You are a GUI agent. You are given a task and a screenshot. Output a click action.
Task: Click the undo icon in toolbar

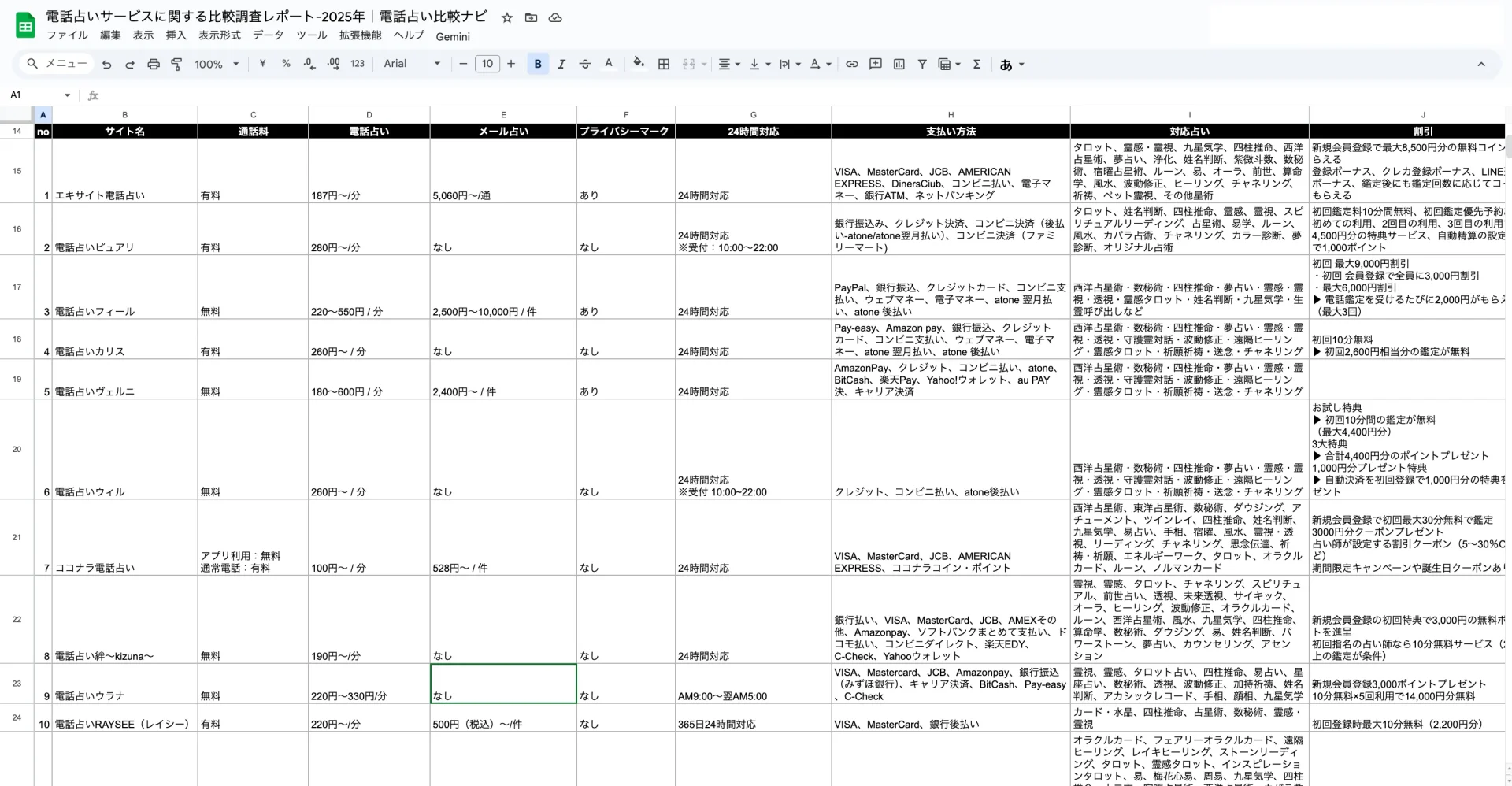tap(106, 65)
